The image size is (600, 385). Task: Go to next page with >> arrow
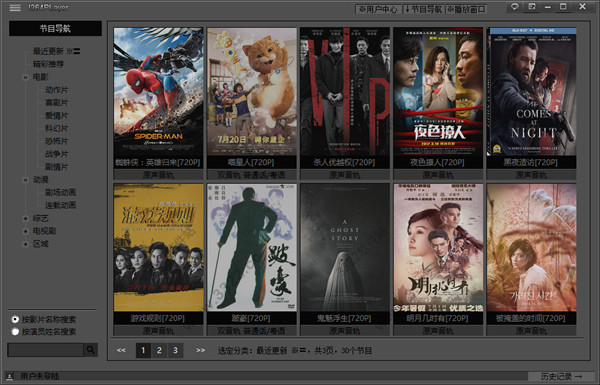[x=201, y=350]
